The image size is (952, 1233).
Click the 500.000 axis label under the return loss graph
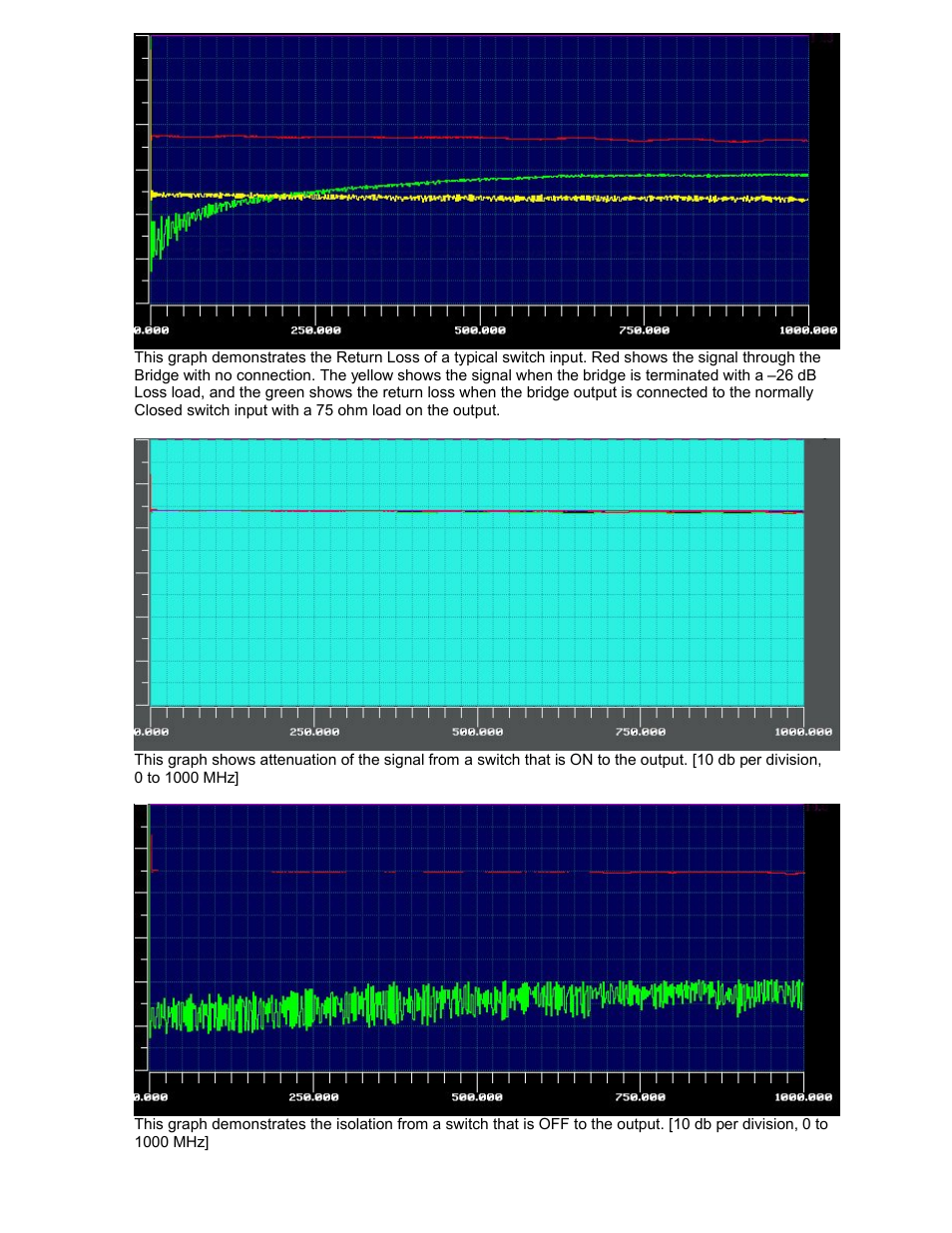[x=480, y=330]
